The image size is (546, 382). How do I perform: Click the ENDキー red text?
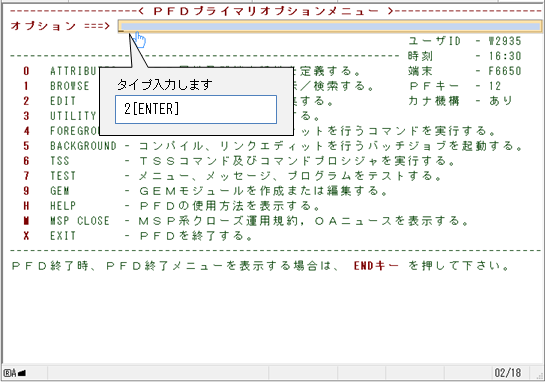click(x=376, y=266)
